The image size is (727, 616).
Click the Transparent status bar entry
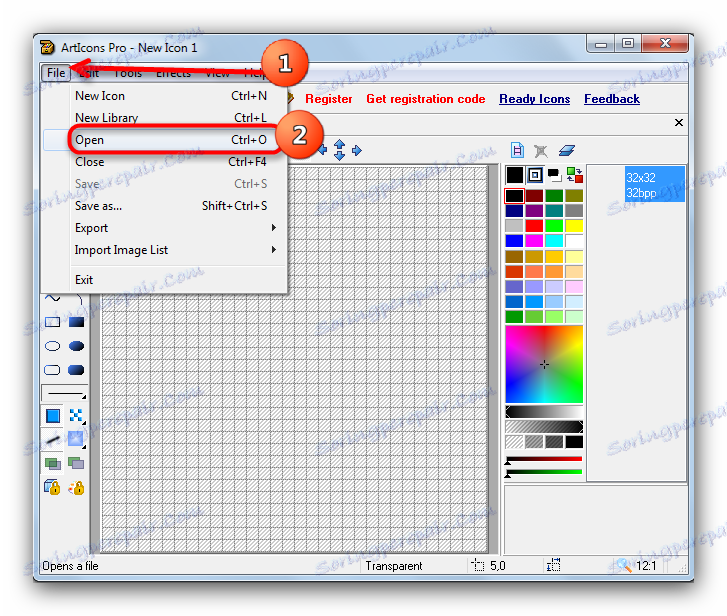pyautogui.click(x=394, y=566)
